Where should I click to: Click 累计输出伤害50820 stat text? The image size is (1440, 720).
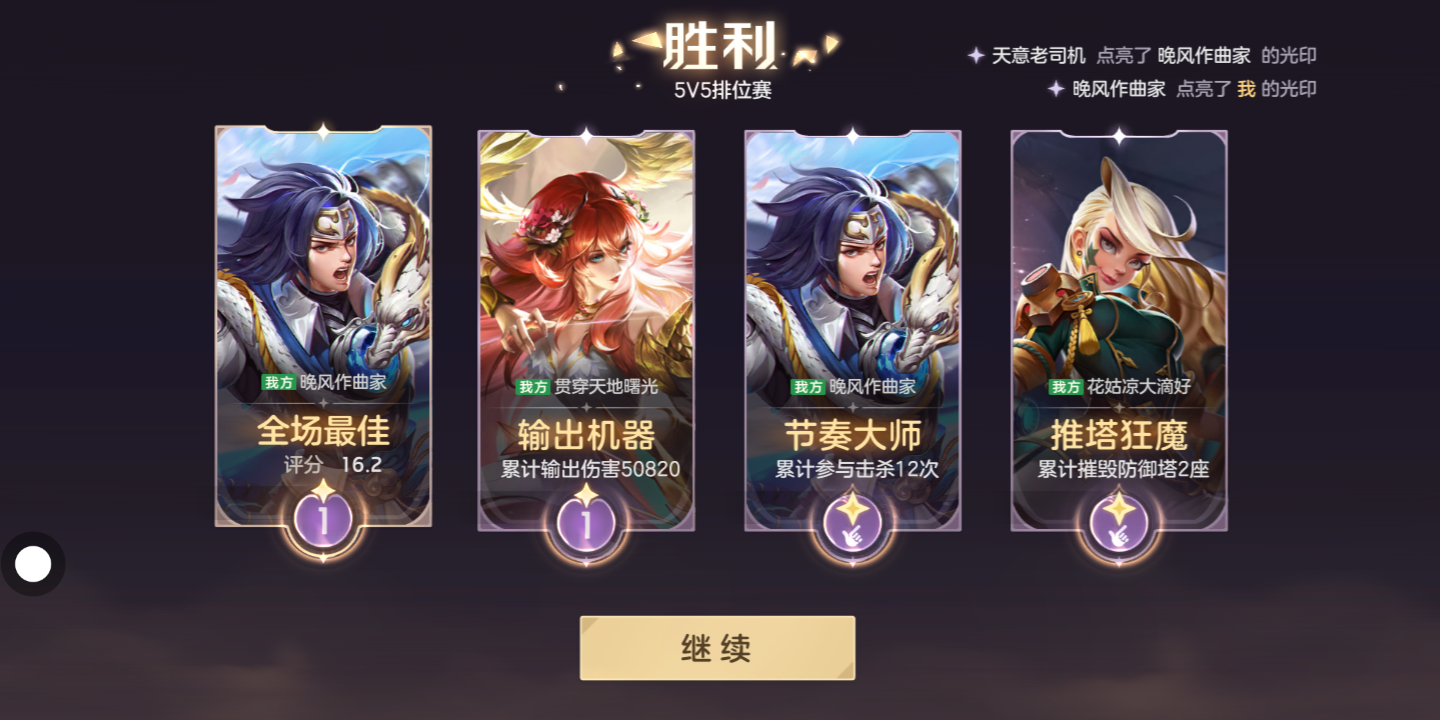pyautogui.click(x=590, y=469)
